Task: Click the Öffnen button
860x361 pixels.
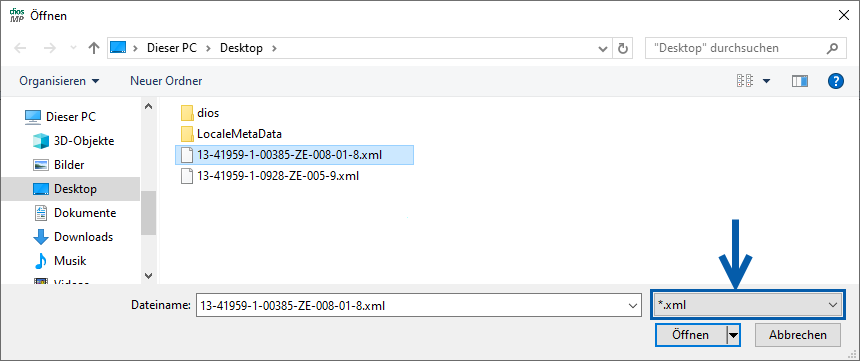Action: [691, 335]
